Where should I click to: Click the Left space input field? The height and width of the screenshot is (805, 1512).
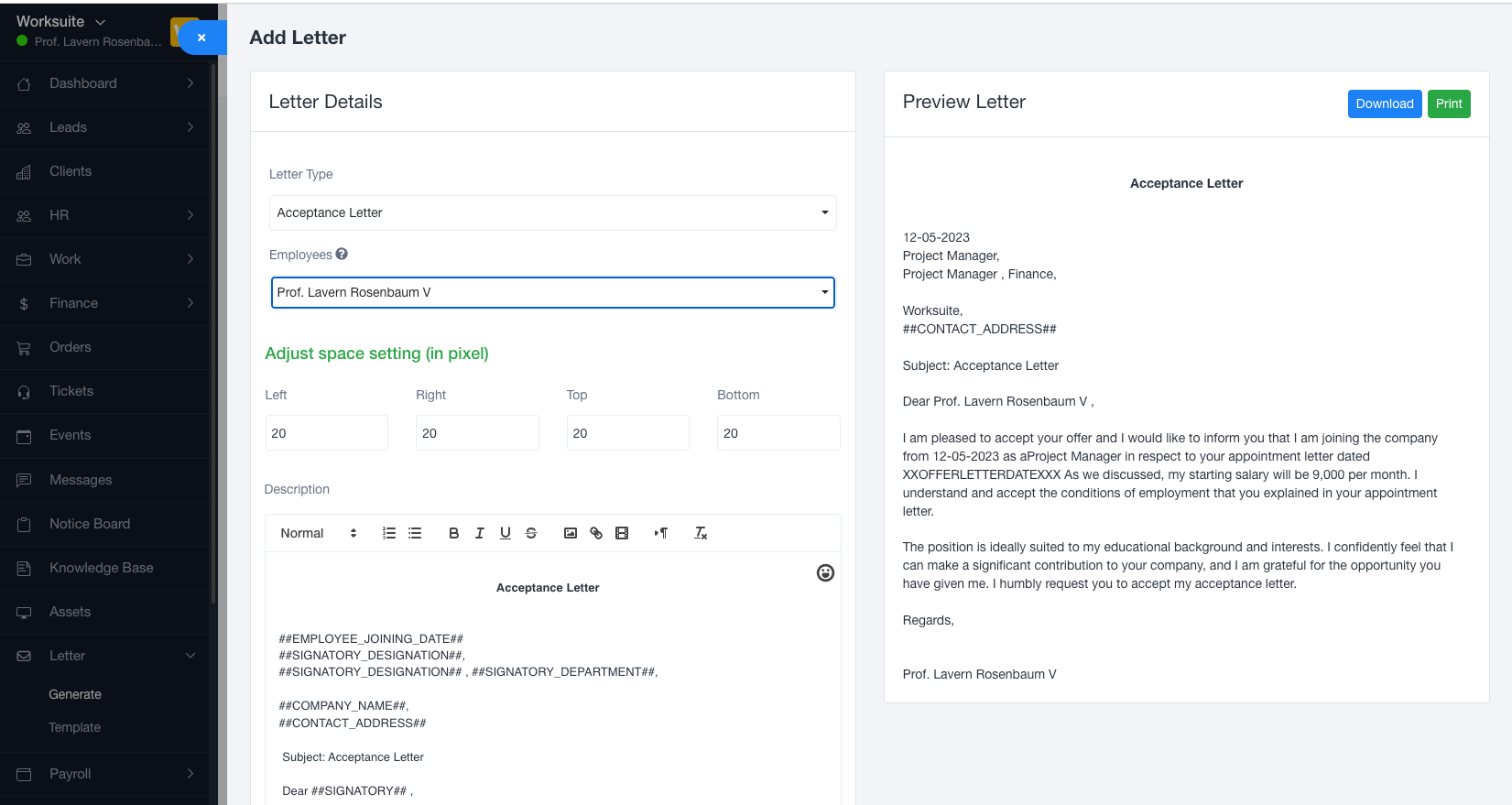326,433
